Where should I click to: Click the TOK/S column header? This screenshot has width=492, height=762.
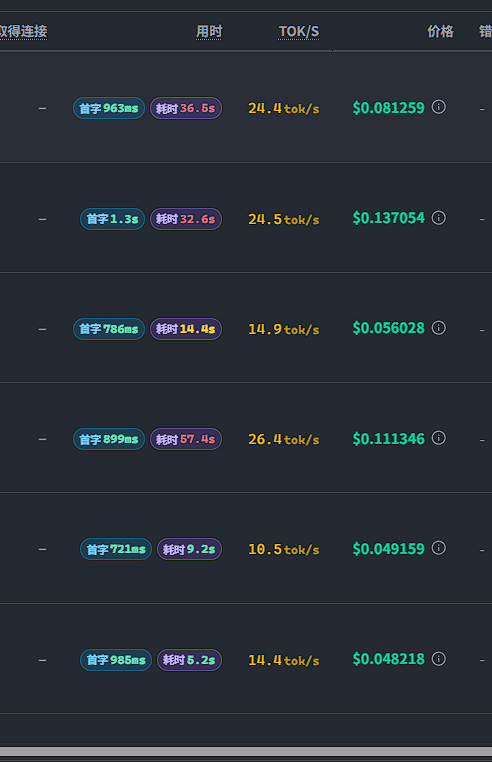[299, 32]
